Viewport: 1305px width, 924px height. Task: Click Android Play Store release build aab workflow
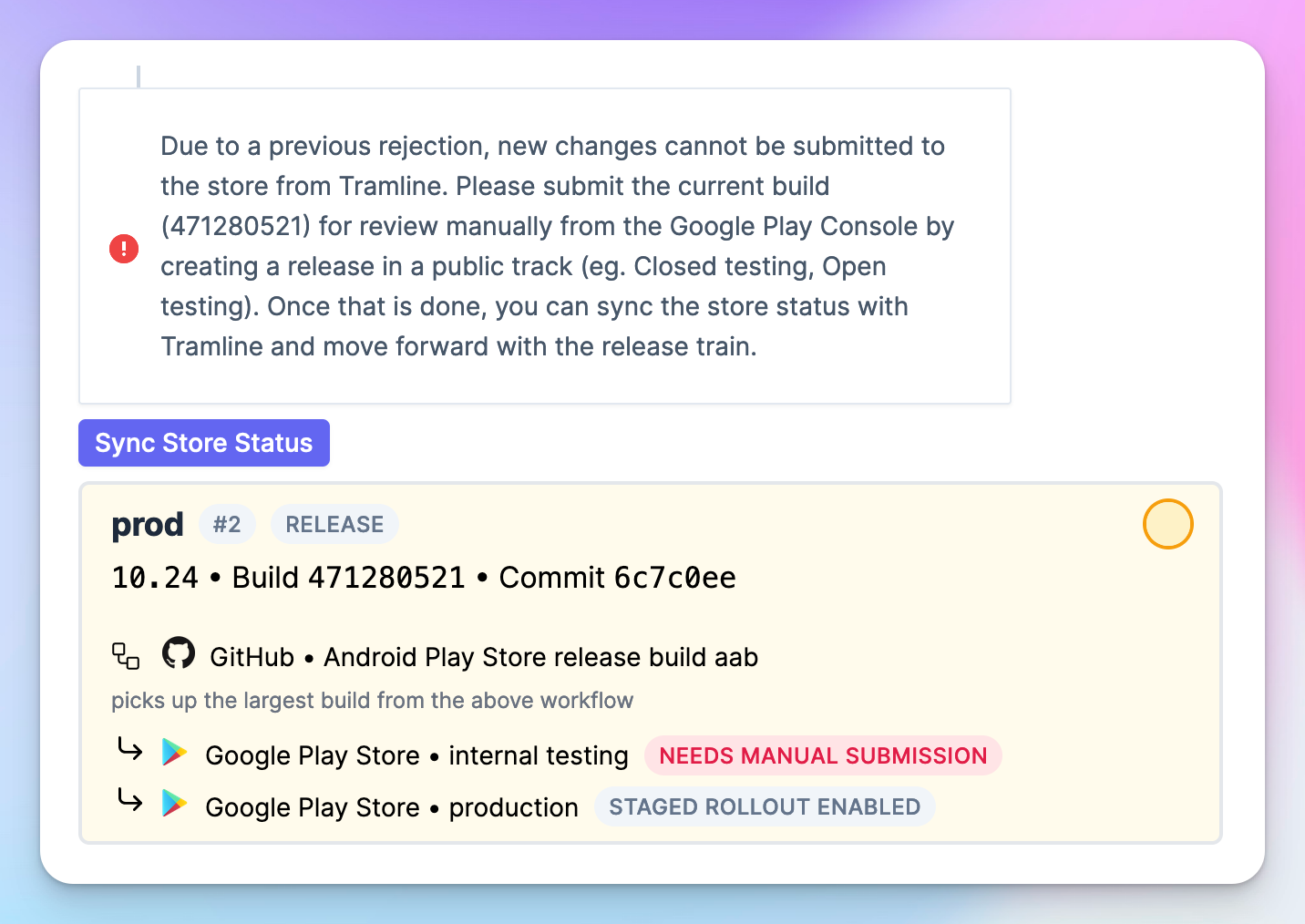[541, 657]
